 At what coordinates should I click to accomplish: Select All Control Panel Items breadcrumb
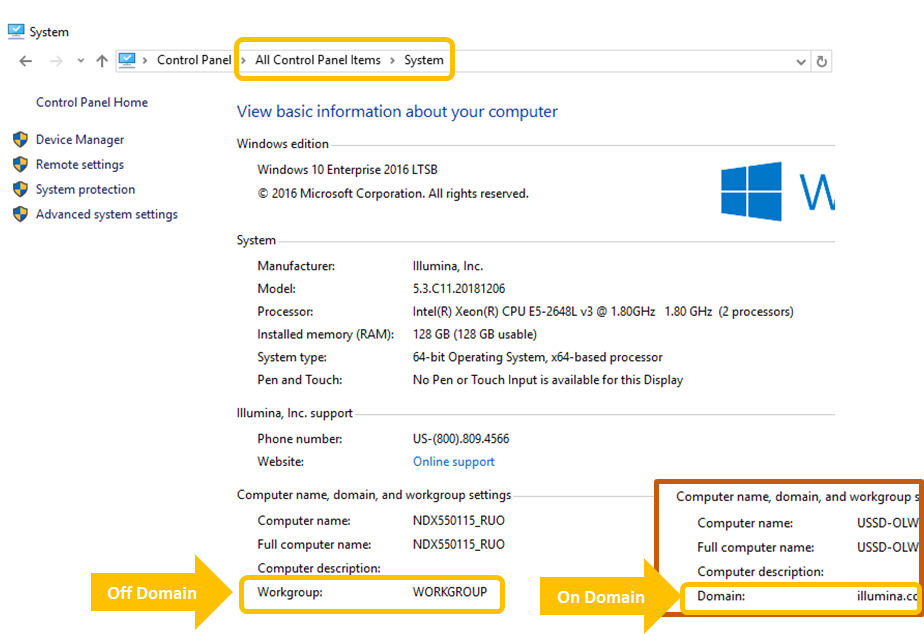(317, 60)
